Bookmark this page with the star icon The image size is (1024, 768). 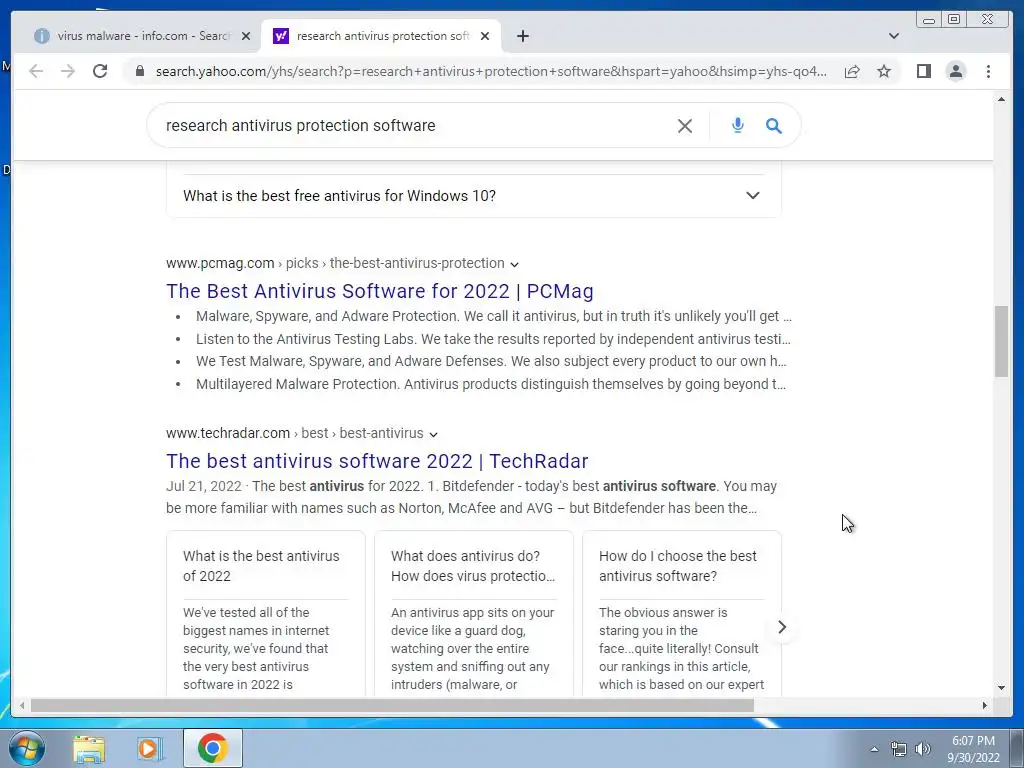[884, 71]
